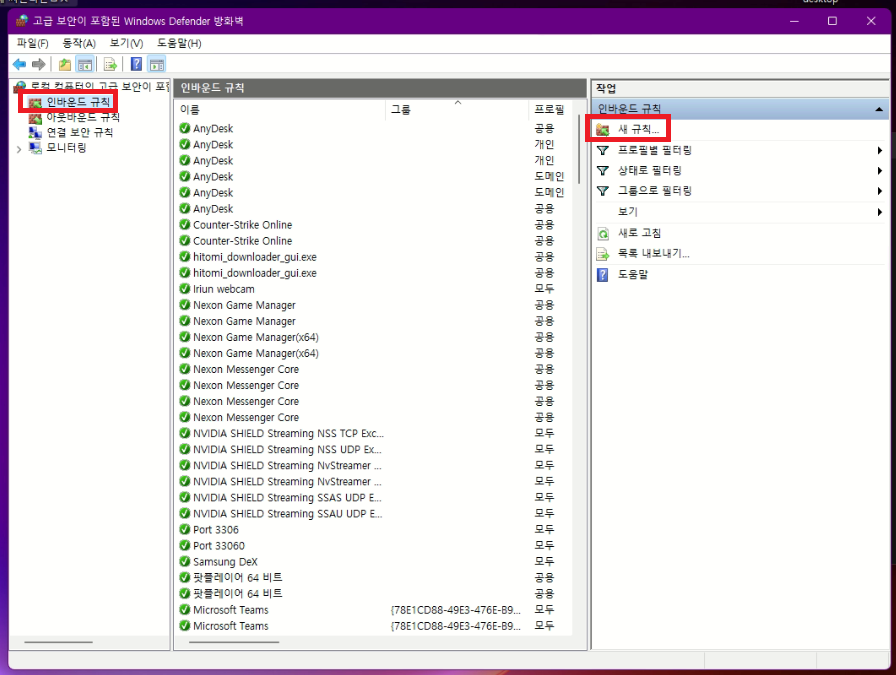Click green check icon of Iriun webcam

pos(185,289)
